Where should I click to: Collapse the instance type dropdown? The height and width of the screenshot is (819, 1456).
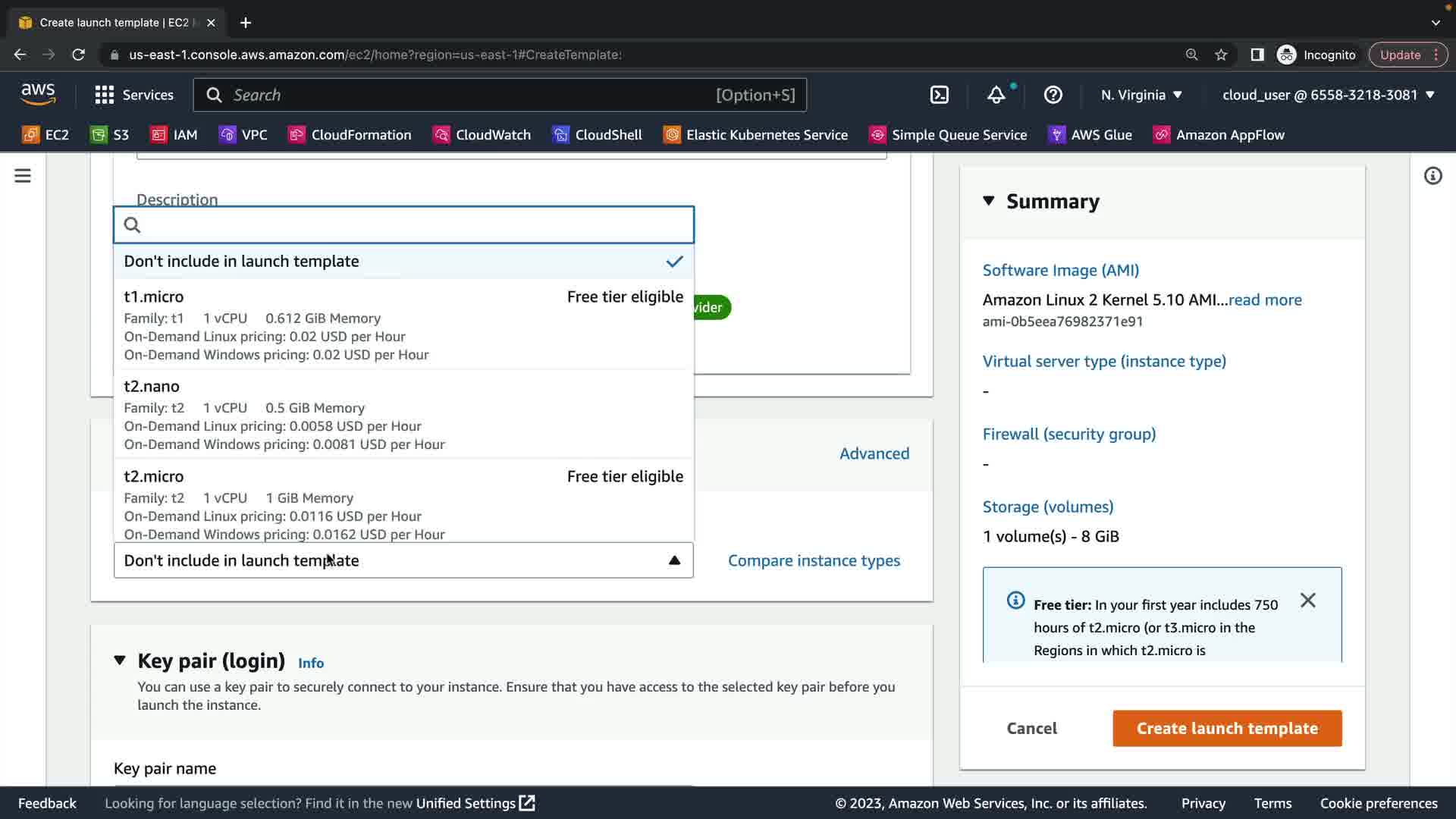674,560
